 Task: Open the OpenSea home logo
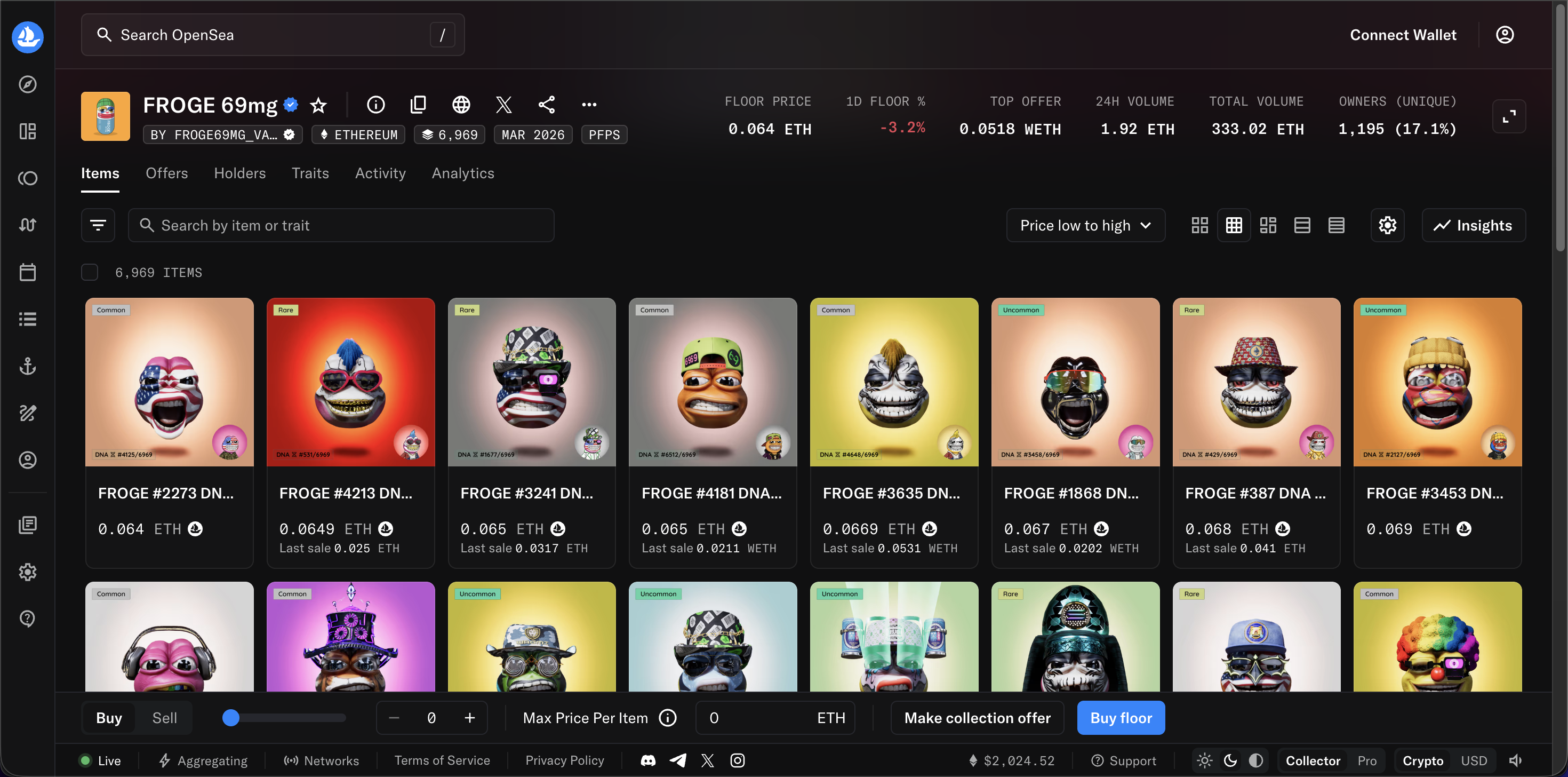pos(27,37)
